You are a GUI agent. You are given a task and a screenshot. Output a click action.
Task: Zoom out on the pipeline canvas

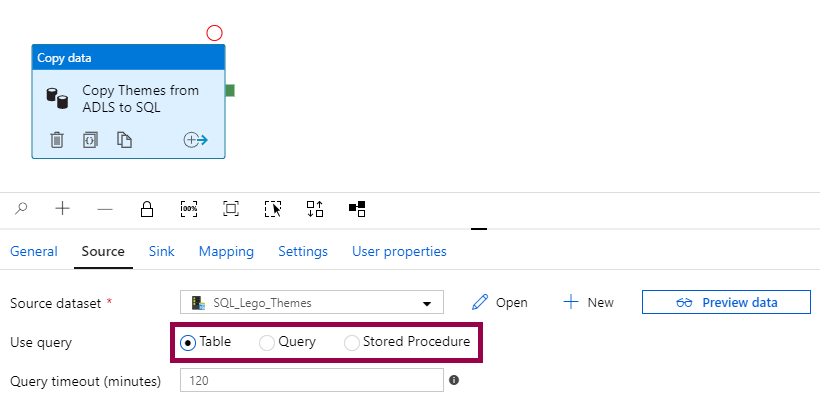click(x=104, y=208)
